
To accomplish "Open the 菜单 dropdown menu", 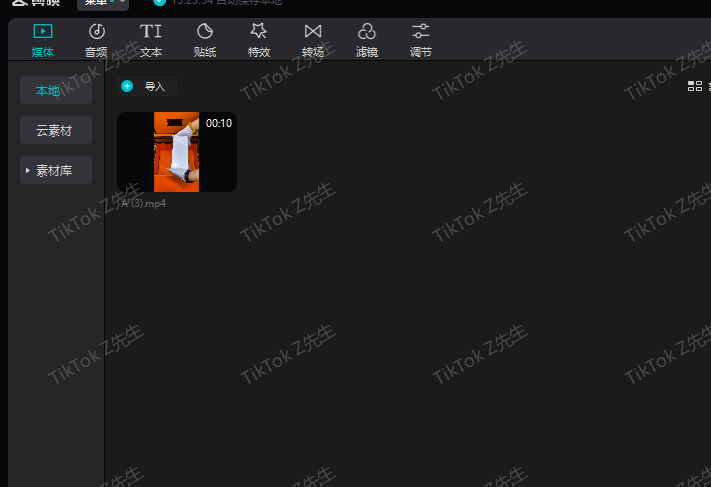I will point(103,3).
